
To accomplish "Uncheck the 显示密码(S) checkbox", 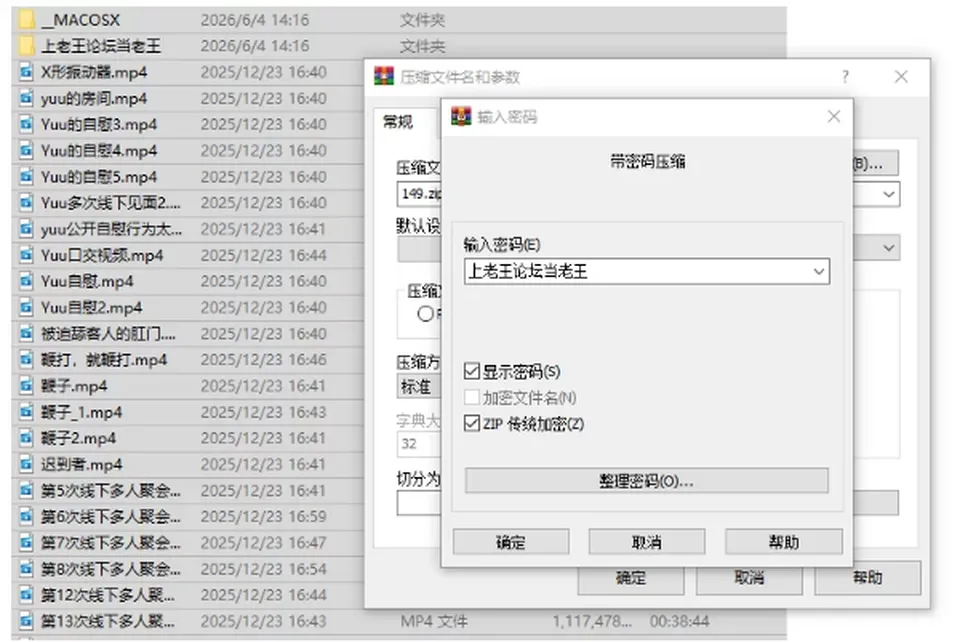I will (x=471, y=371).
